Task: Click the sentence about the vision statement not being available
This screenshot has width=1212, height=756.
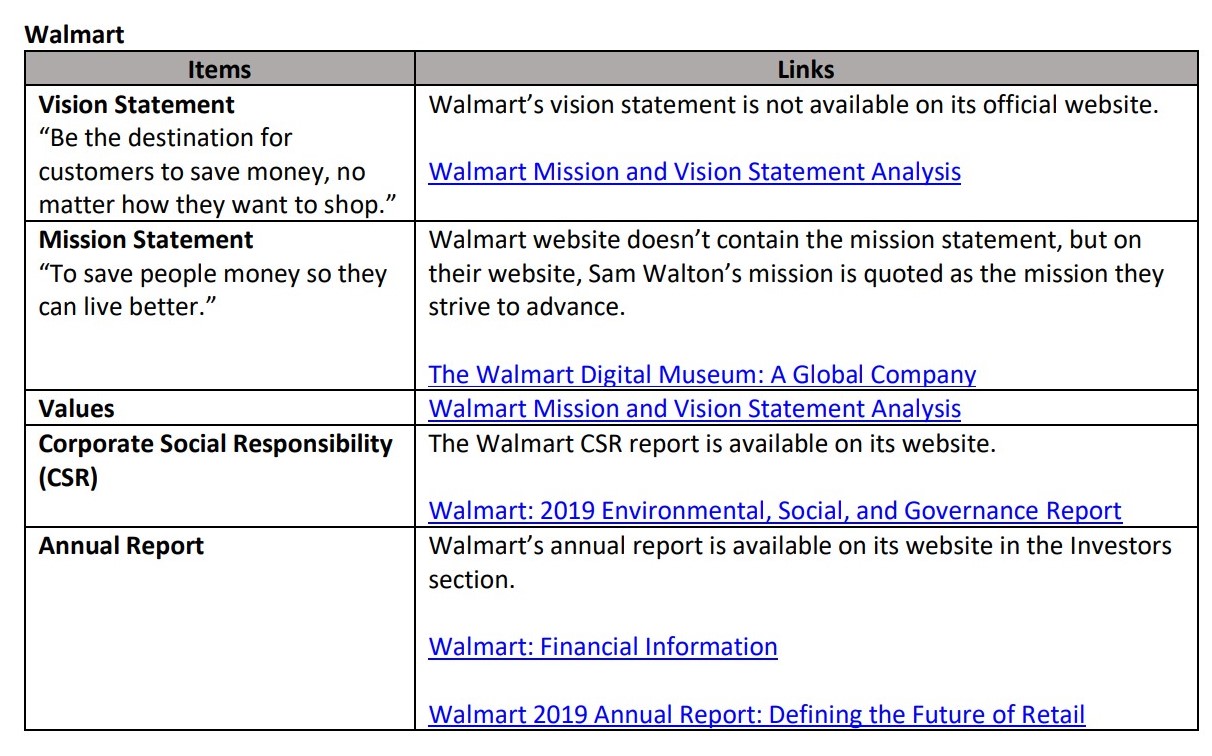Action: click(x=794, y=104)
